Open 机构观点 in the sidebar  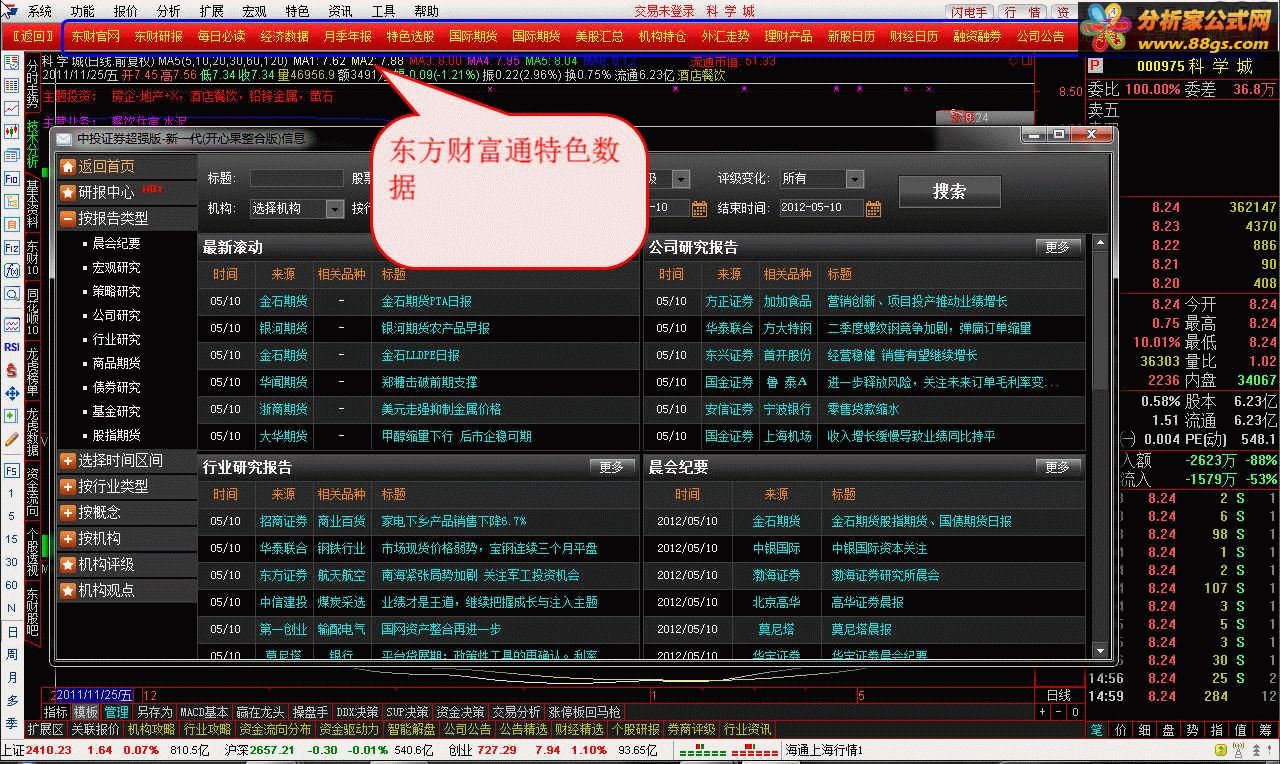106,590
